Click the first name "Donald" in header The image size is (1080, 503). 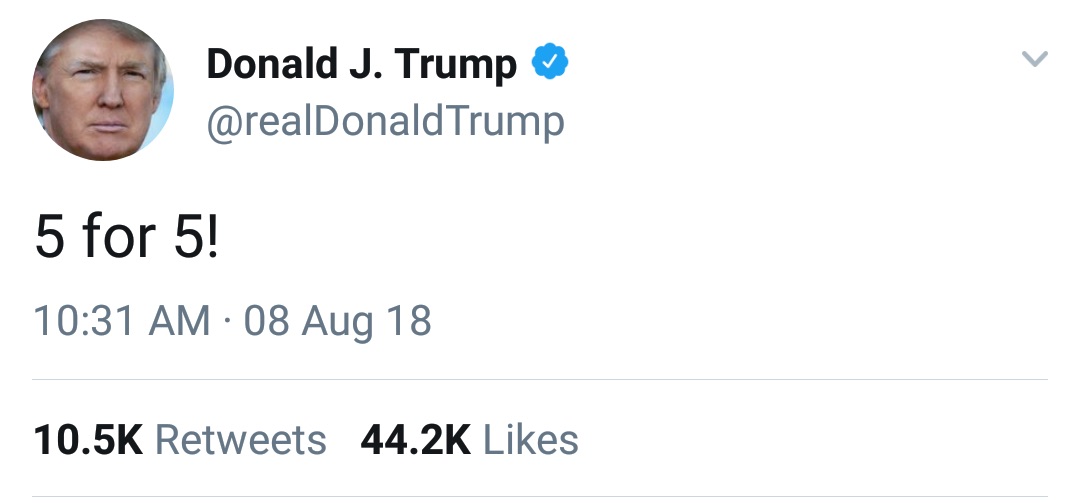(x=273, y=64)
